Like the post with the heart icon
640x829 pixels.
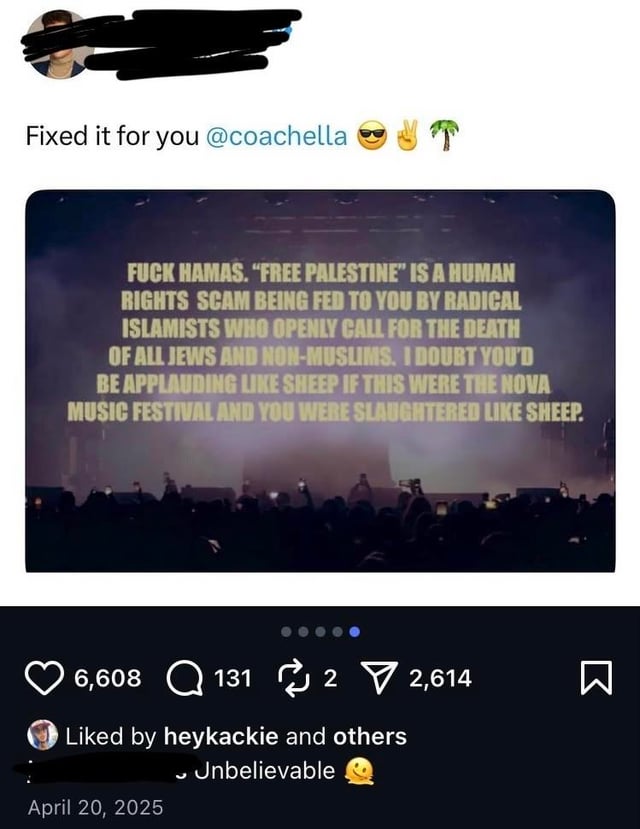pos(46,679)
